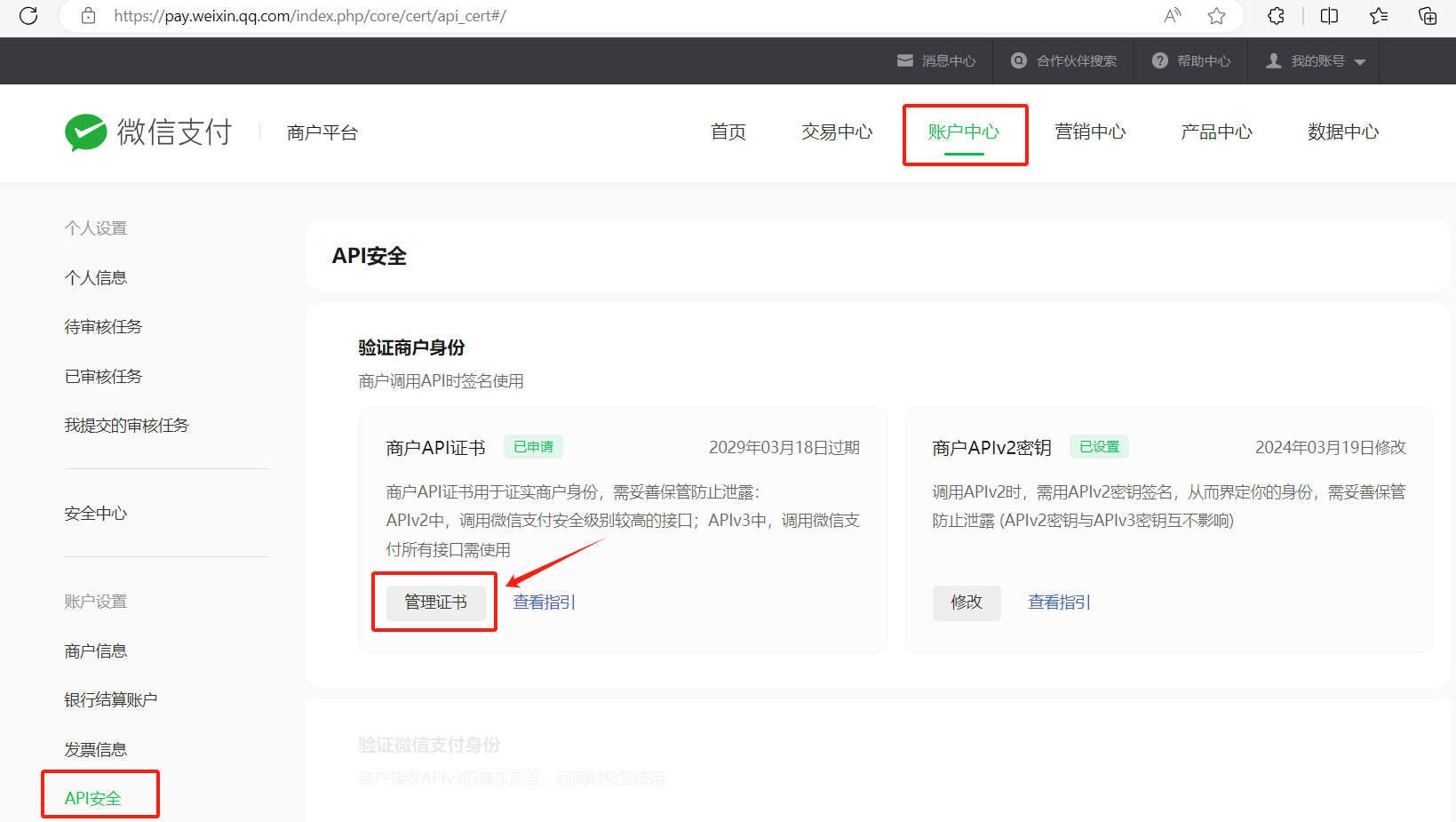The height and width of the screenshot is (822, 1456).
Task: Click the 账户设置 sidebar group label
Action: (96, 602)
